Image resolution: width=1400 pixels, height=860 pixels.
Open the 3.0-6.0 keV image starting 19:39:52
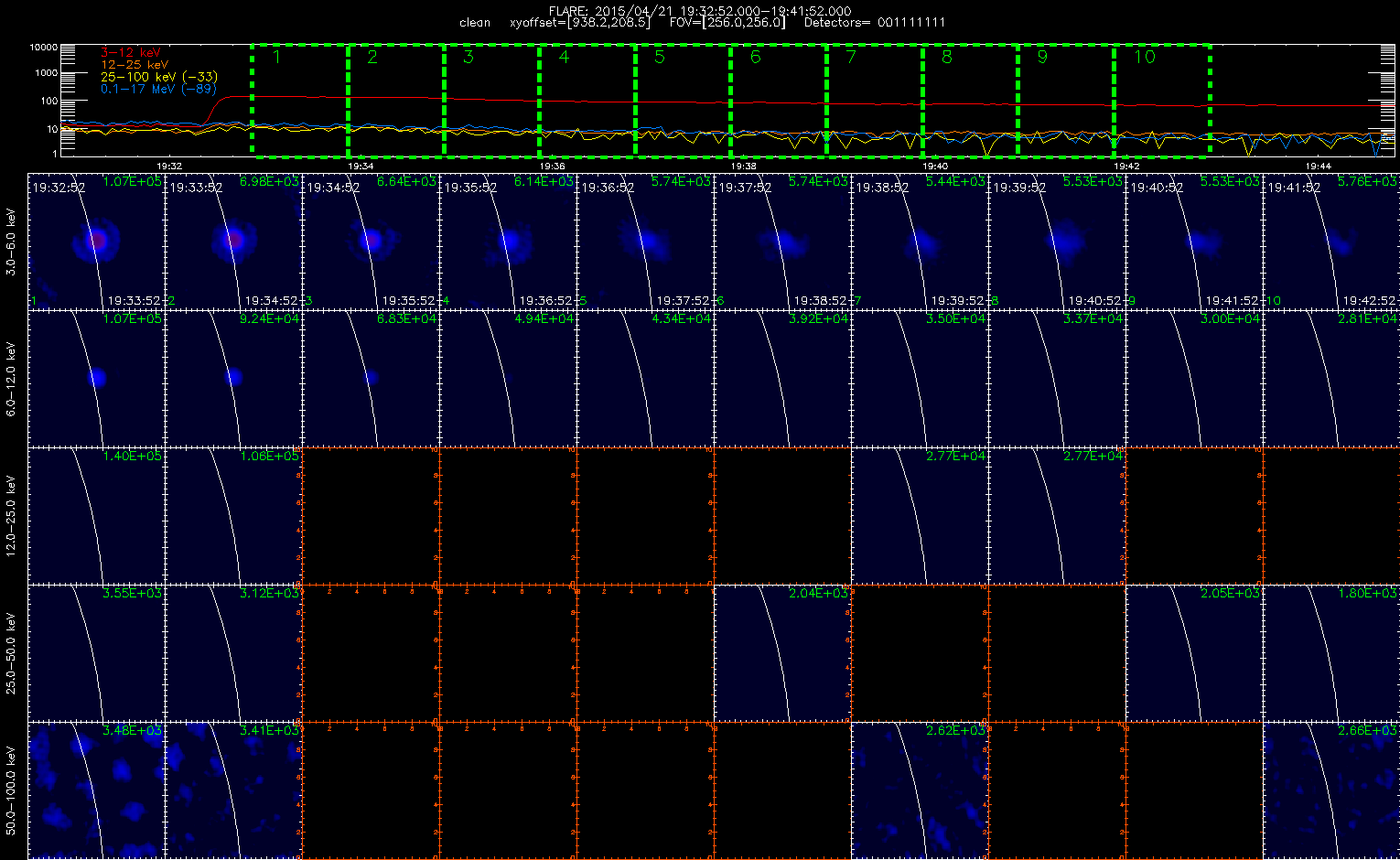pyautogui.click(x=1057, y=241)
